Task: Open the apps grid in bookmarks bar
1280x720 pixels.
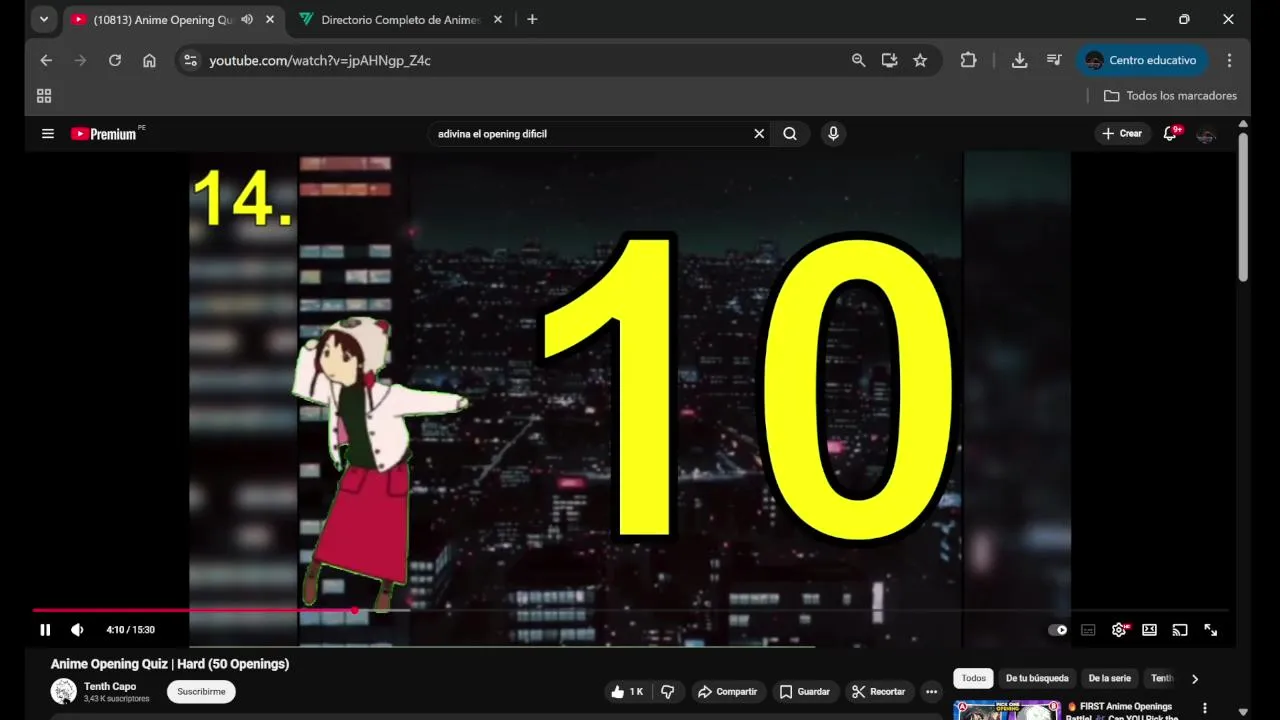Action: coord(44,96)
